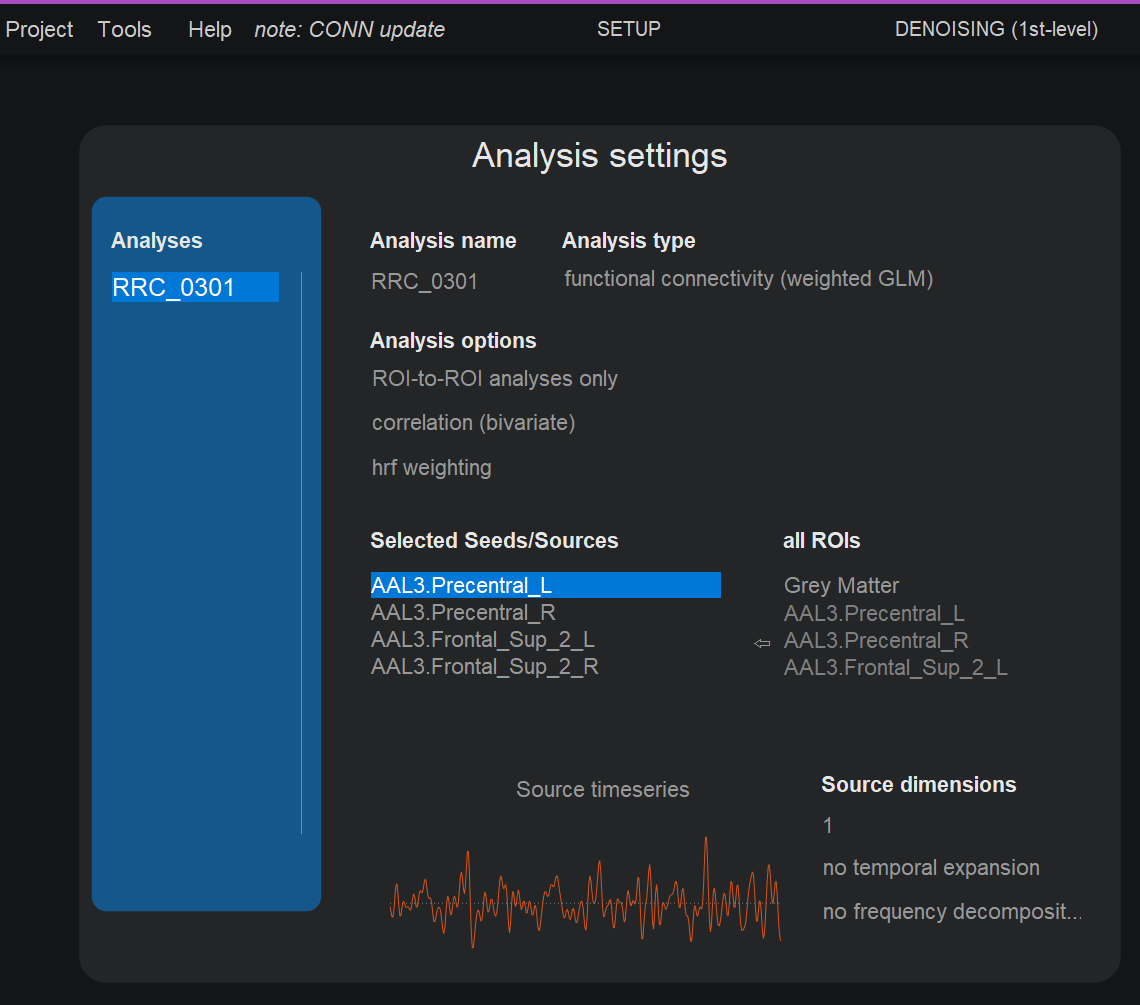Screen dimensions: 1140x1005
Task: Switch to DENOISING (1st-level) tab
Action: click(996, 29)
